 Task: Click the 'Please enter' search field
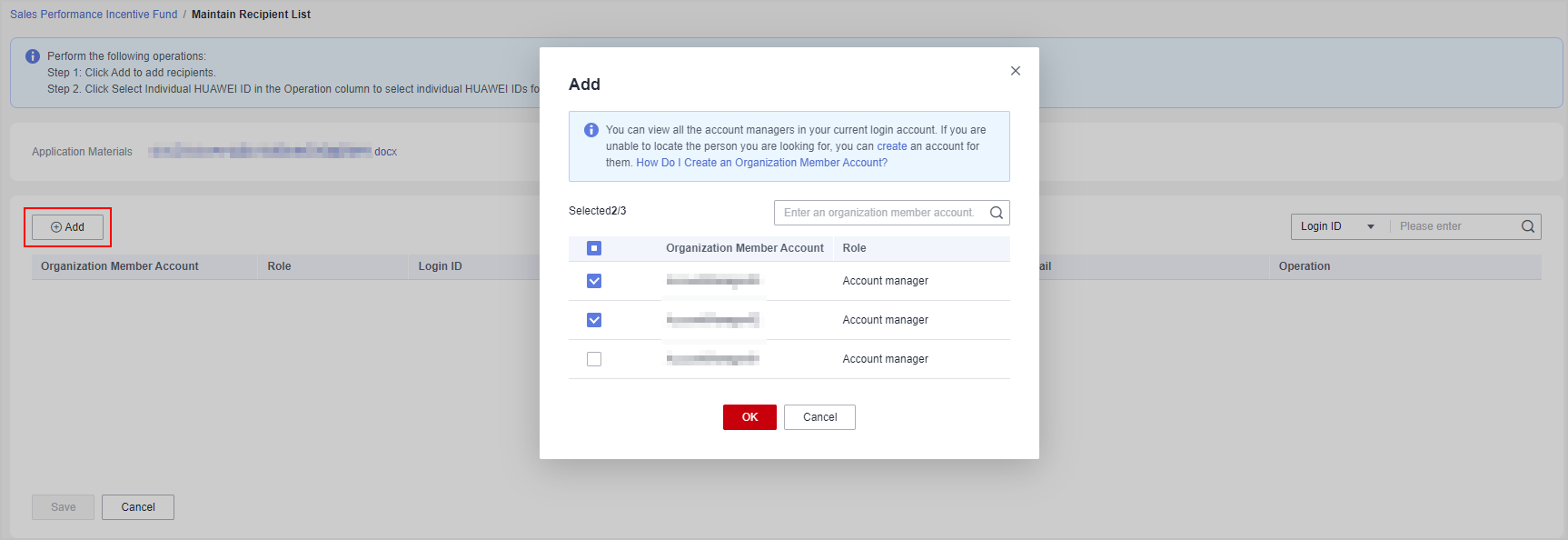click(x=1456, y=226)
